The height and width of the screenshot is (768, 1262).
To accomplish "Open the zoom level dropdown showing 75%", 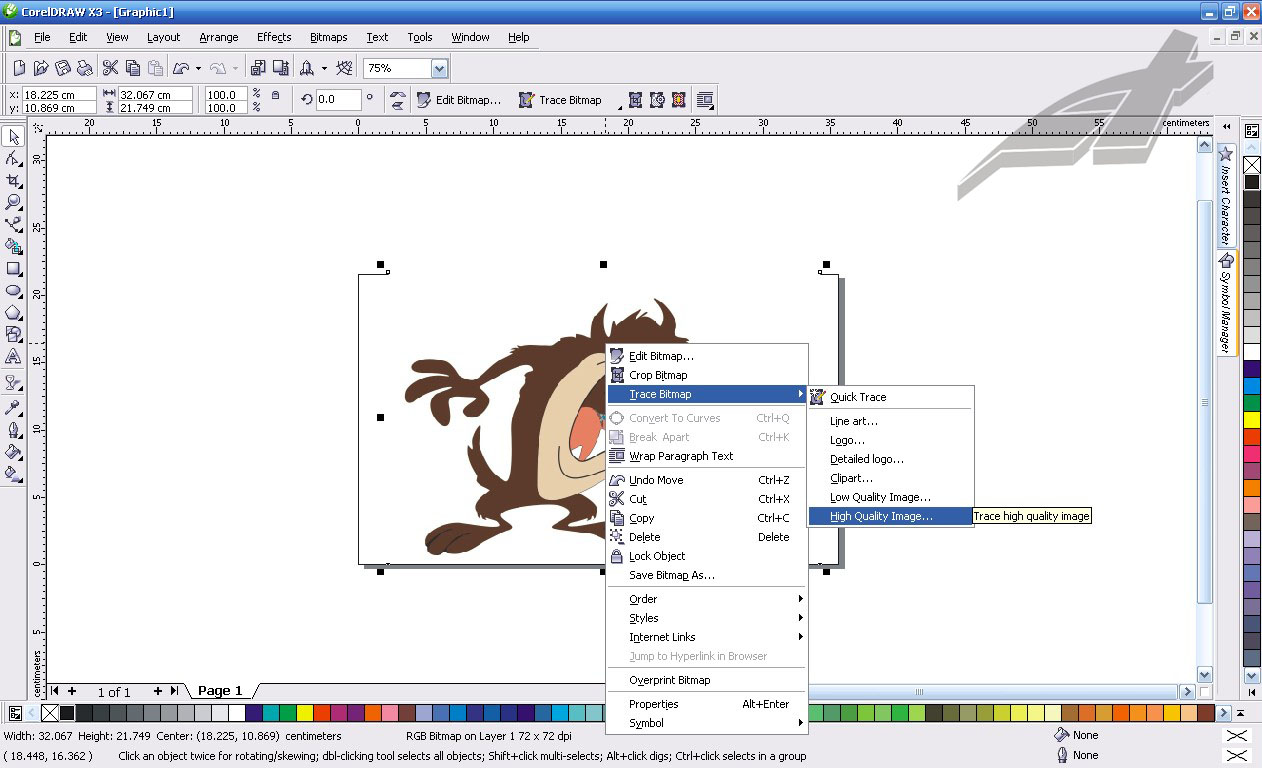I will point(438,68).
